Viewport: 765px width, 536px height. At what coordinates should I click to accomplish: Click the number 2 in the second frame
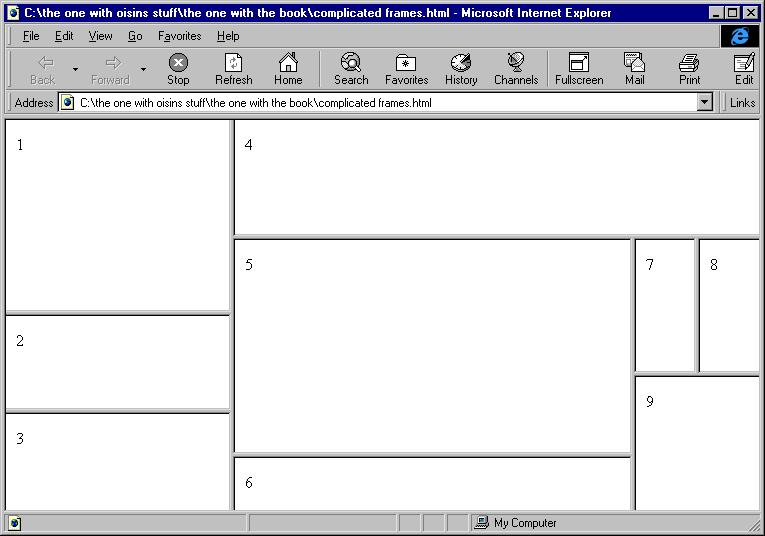[20, 340]
